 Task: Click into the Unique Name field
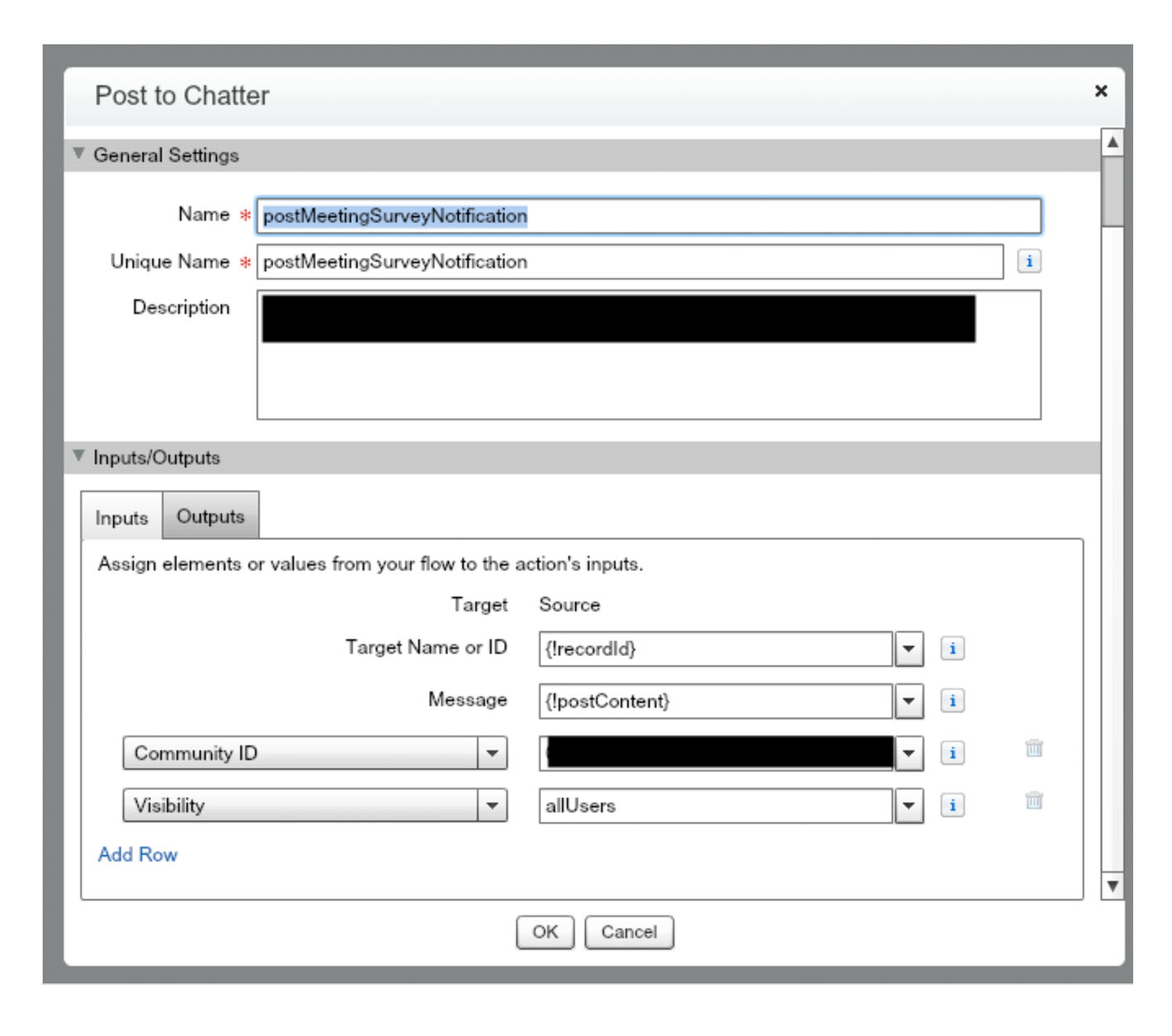coord(629,261)
